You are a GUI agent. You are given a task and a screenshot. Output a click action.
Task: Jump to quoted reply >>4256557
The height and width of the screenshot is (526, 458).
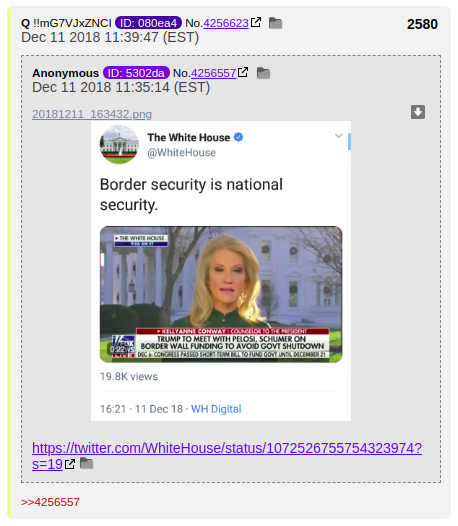50,502
